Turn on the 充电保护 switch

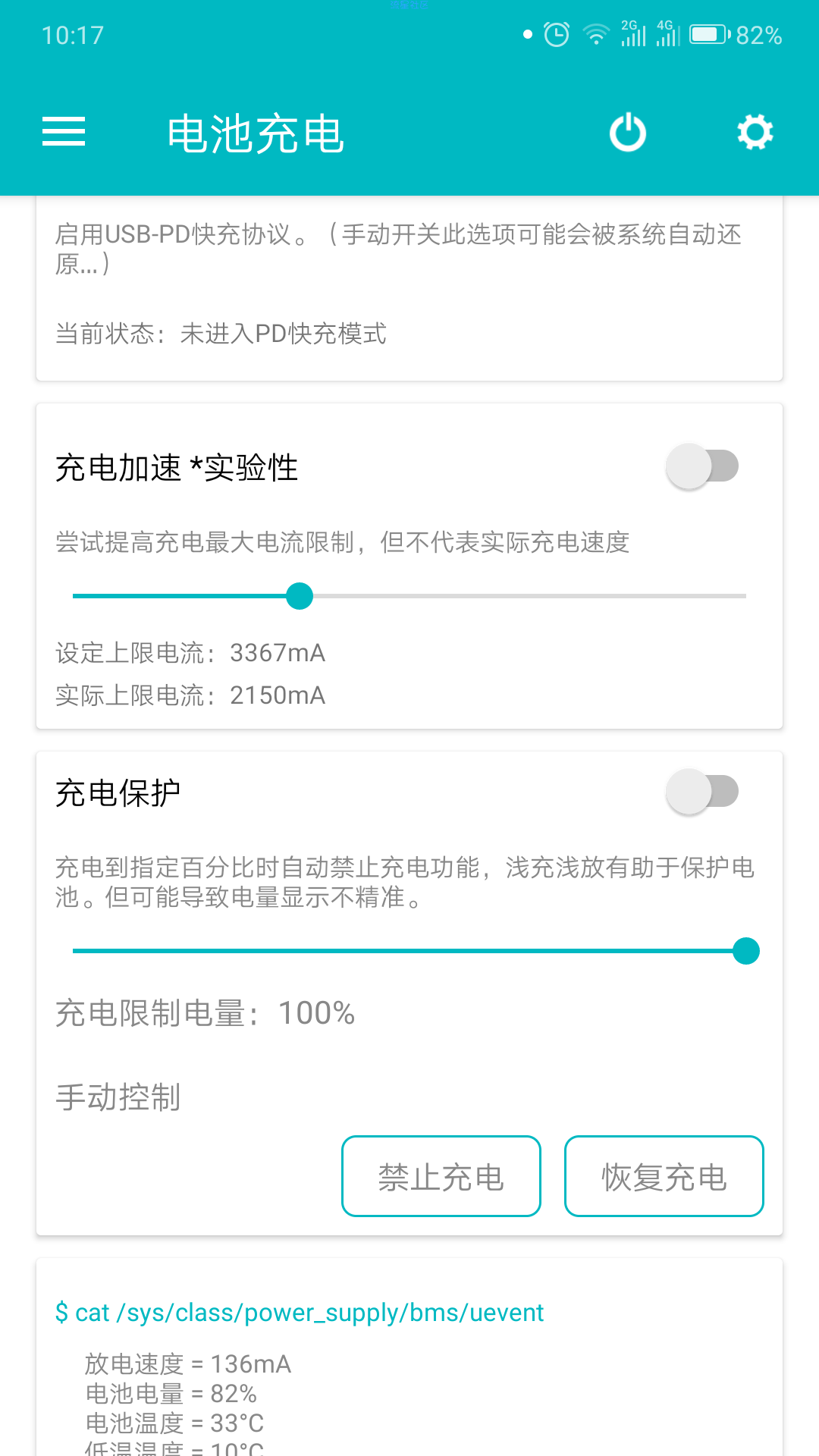702,792
